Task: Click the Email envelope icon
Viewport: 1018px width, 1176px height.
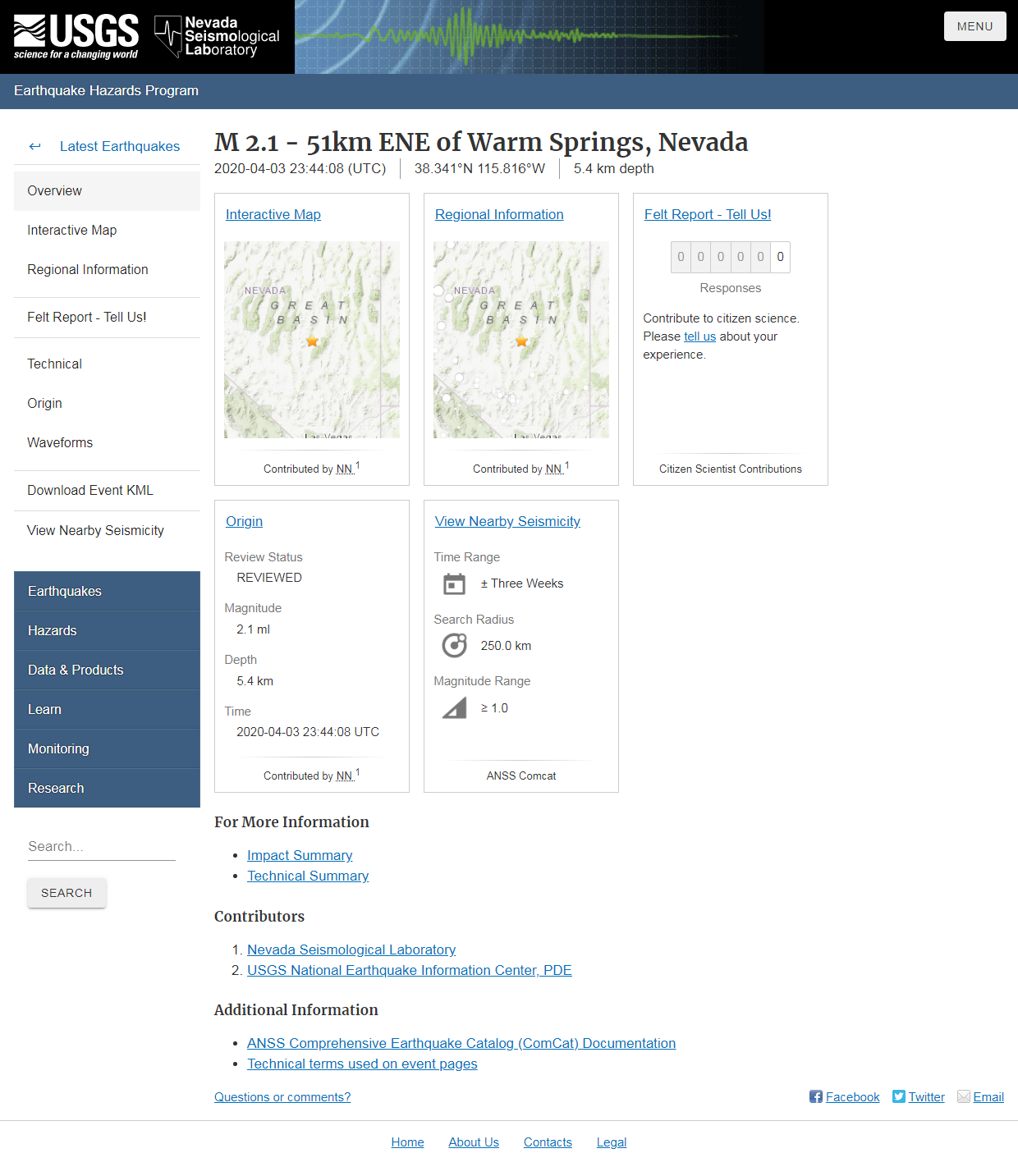Action: click(964, 1097)
